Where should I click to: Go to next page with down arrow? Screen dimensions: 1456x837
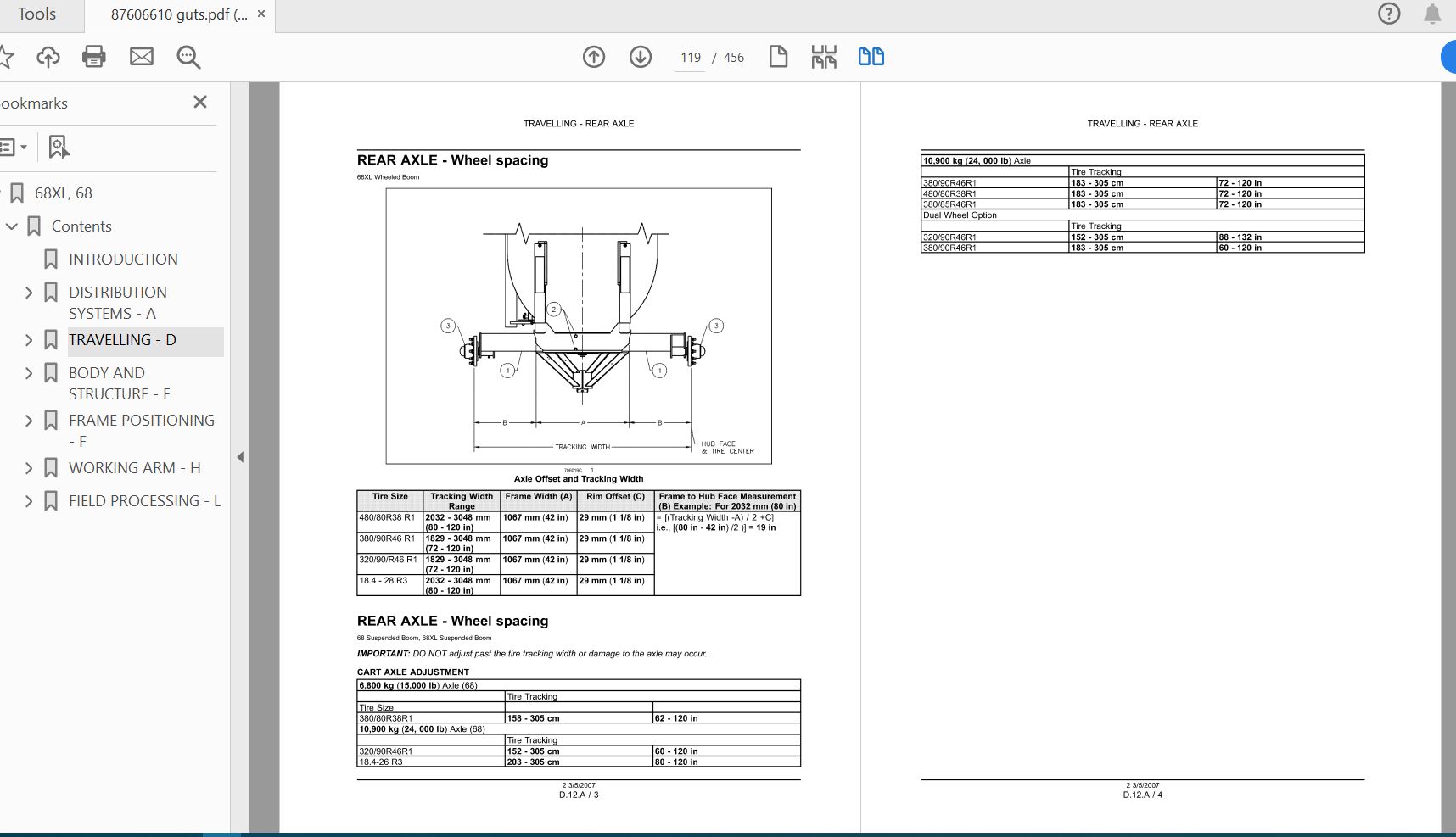[641, 57]
